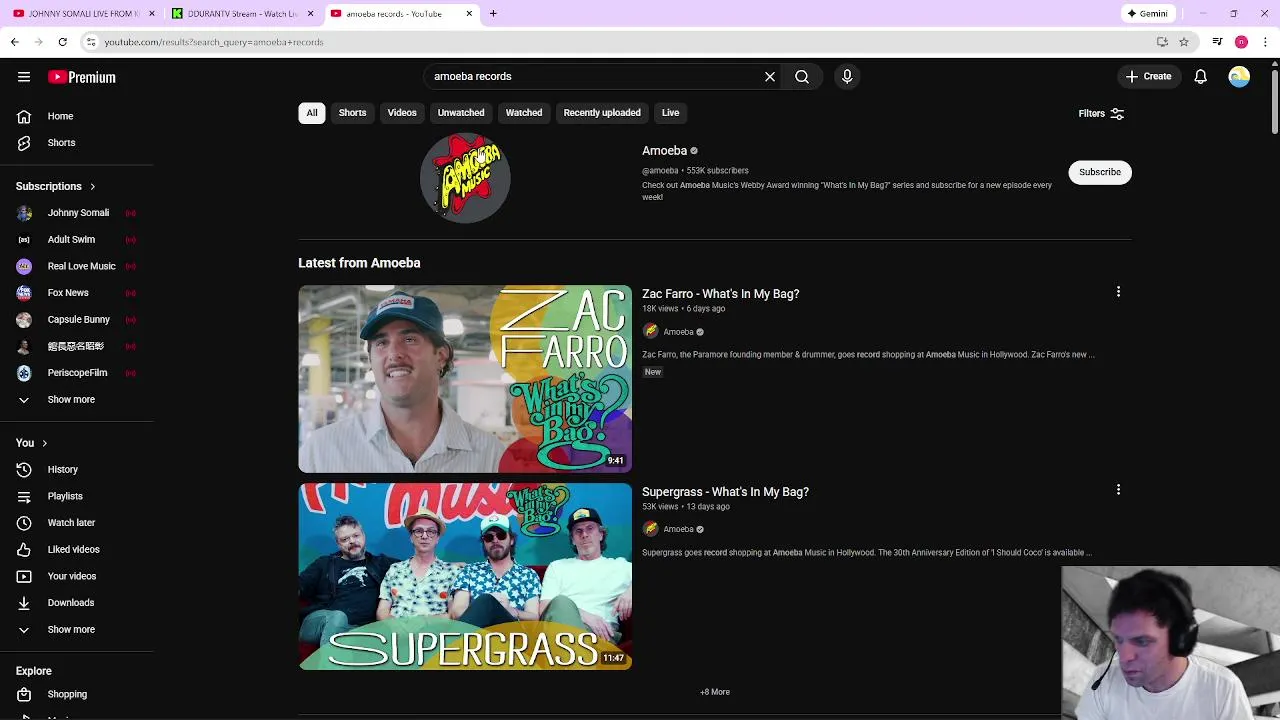
Task: Select the Live filter chip
Action: (670, 113)
